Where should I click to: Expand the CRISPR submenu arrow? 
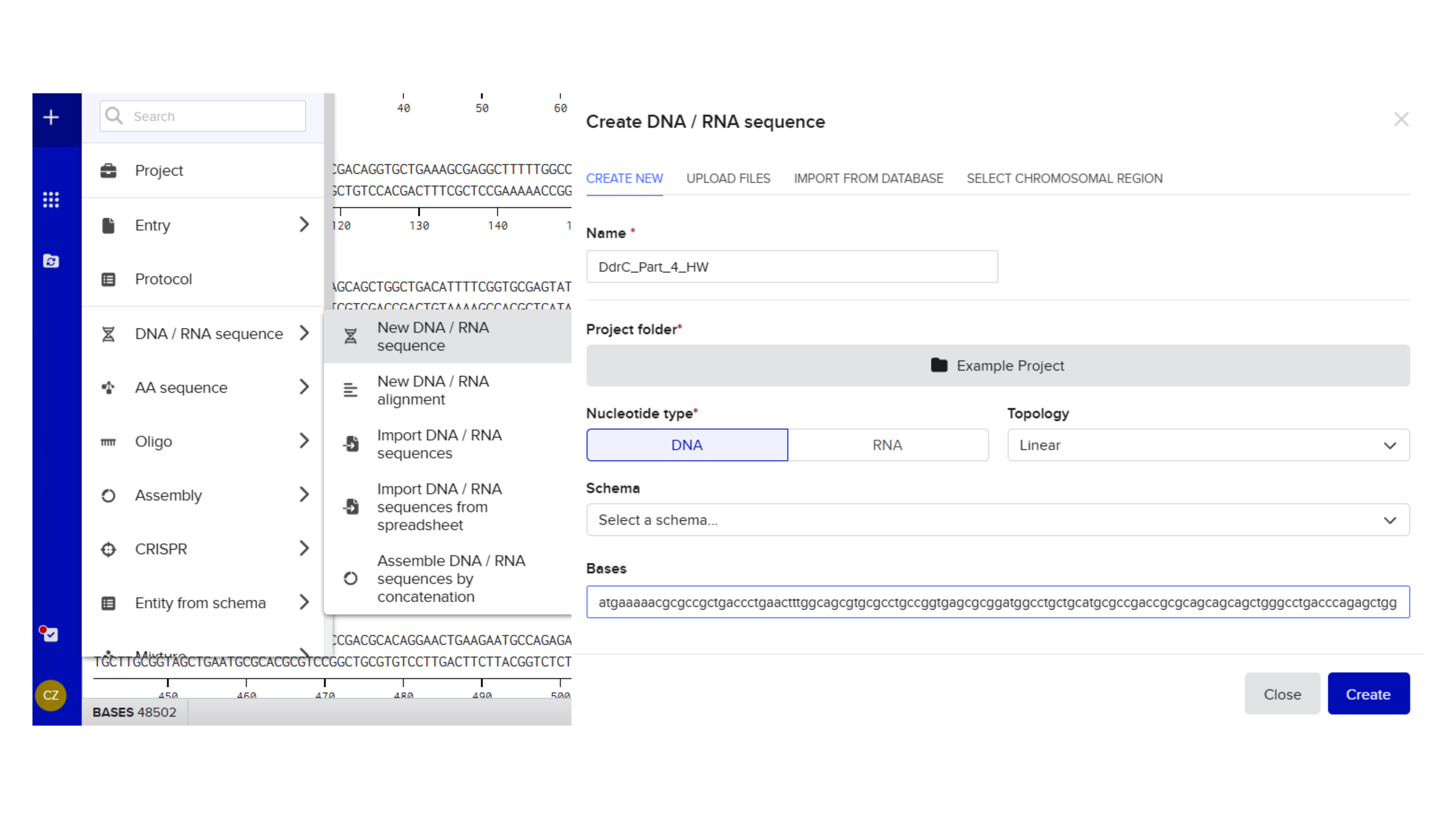click(x=304, y=548)
